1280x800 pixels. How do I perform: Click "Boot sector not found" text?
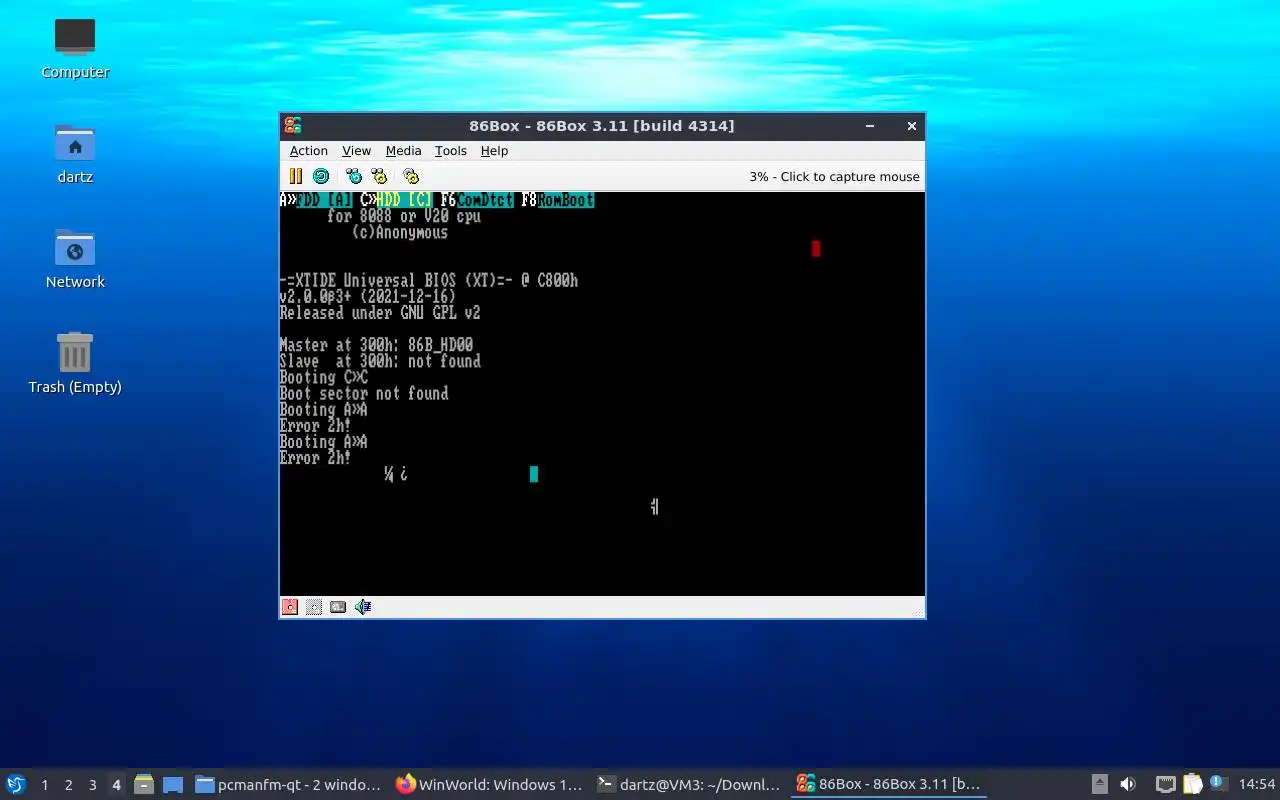(x=364, y=394)
